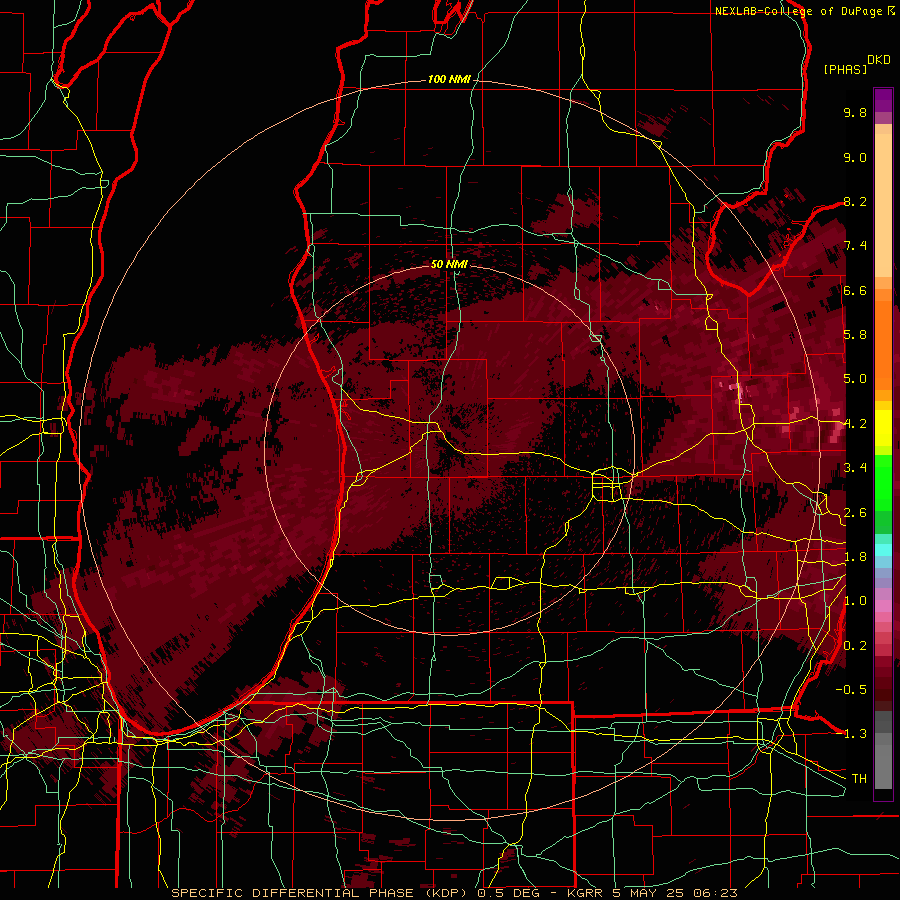Select the 9.0 legend value
The height and width of the screenshot is (900, 900).
click(855, 157)
